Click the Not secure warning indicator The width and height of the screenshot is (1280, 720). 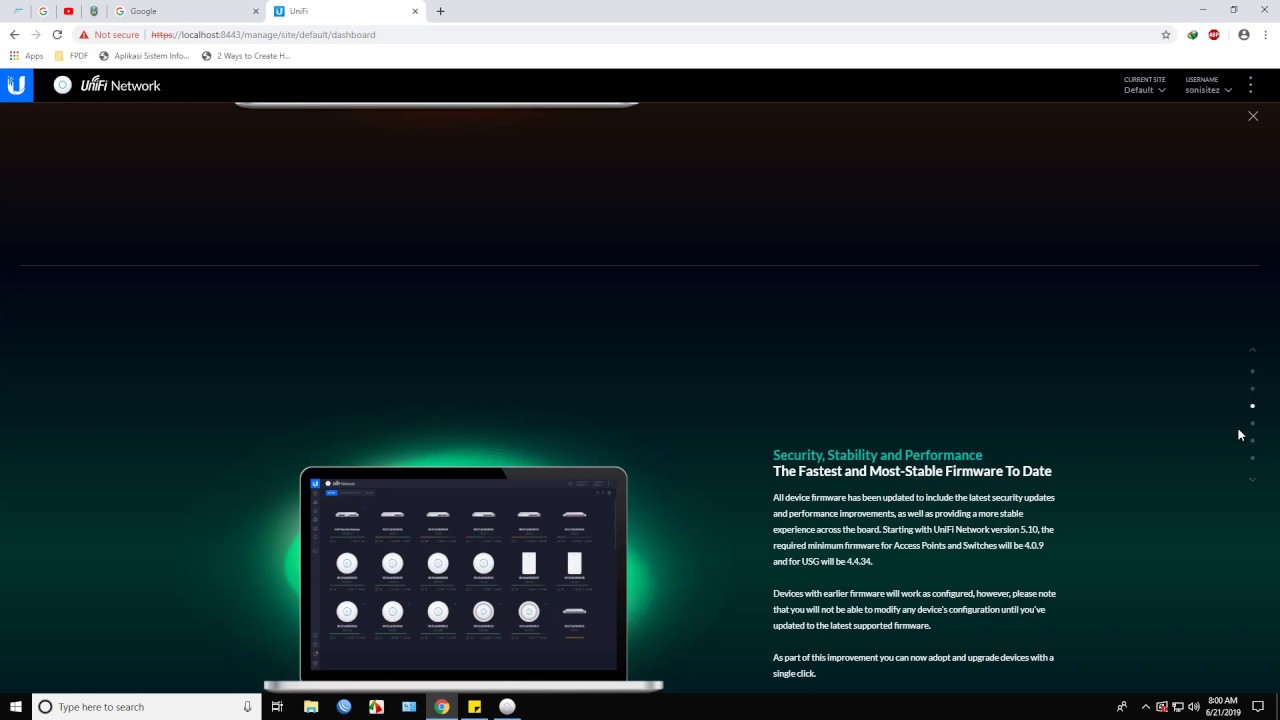tap(109, 34)
